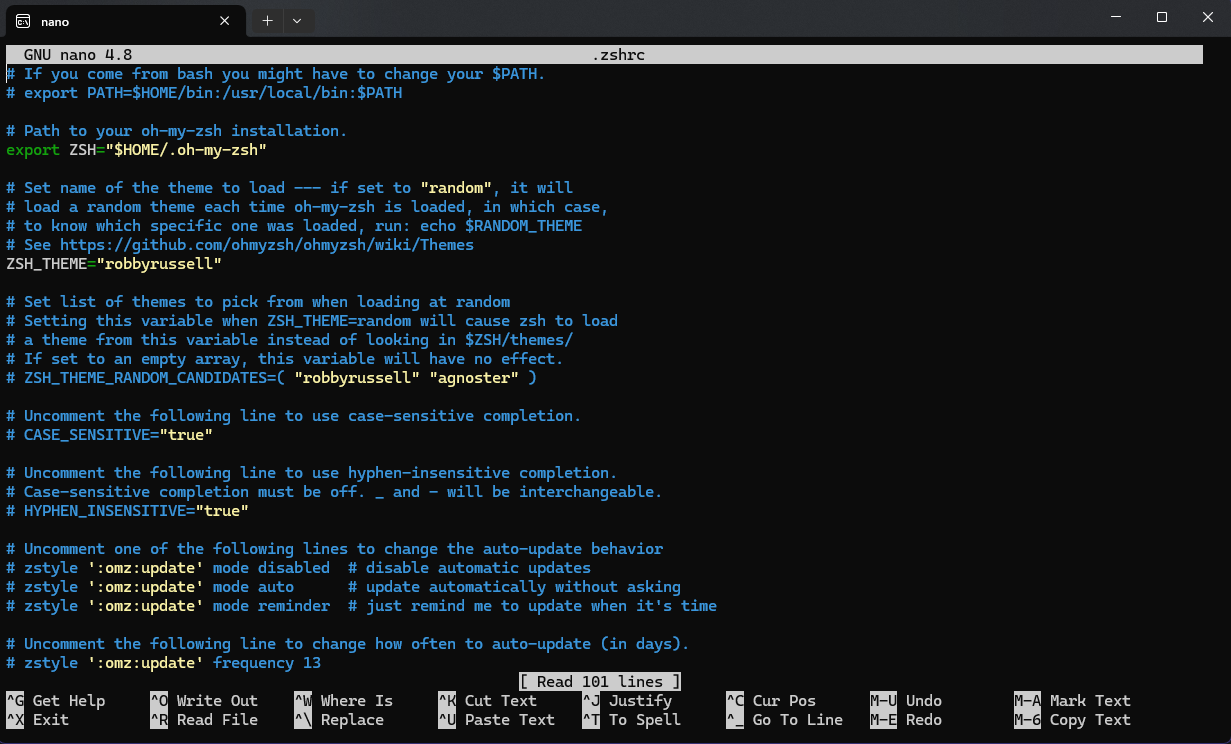Click the ZSH_THEME_RANDOM_CANDIDATES comment line
Image resolution: width=1231 pixels, height=744 pixels.
[x=271, y=378]
